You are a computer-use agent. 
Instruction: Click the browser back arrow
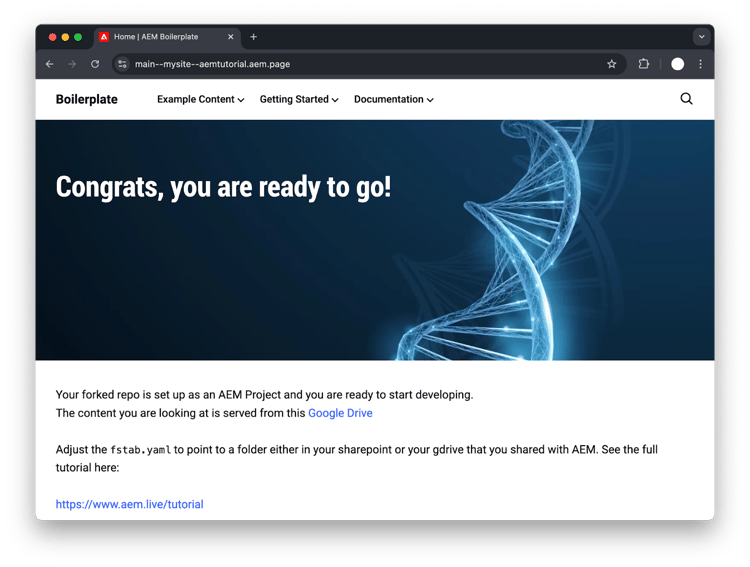pos(50,64)
